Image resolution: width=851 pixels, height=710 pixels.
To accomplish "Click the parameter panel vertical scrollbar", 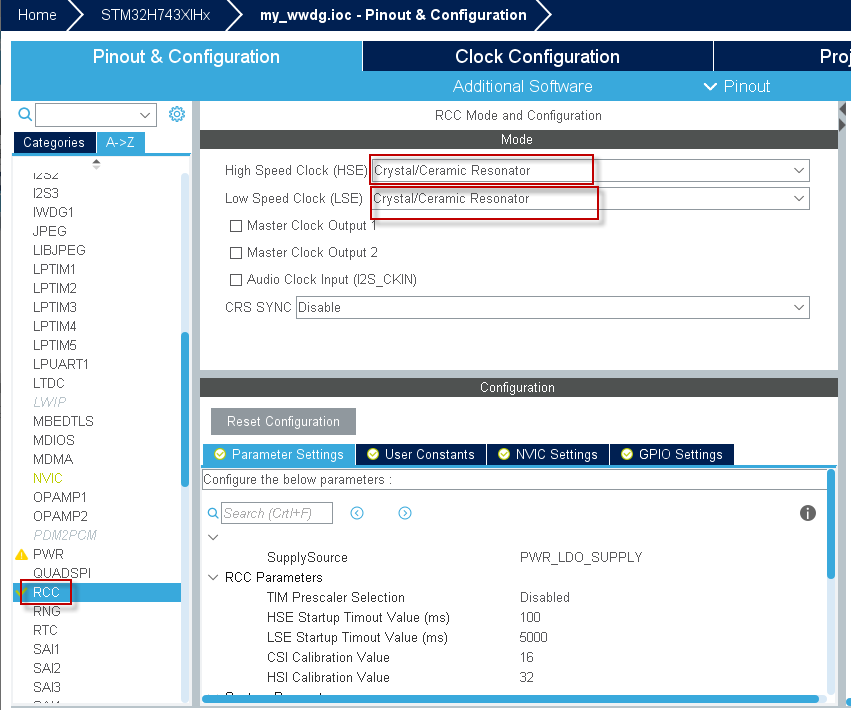I will click(x=831, y=524).
